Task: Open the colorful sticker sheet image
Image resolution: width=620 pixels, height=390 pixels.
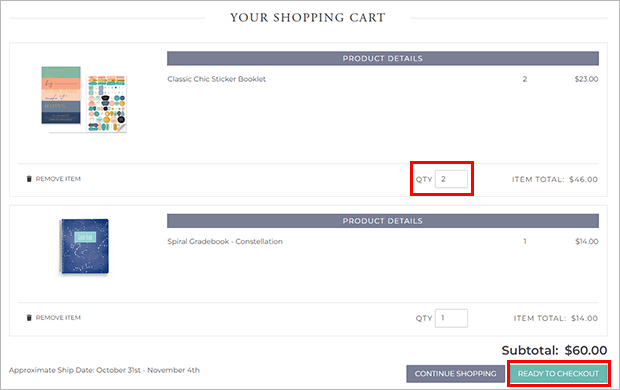Action: [106, 103]
